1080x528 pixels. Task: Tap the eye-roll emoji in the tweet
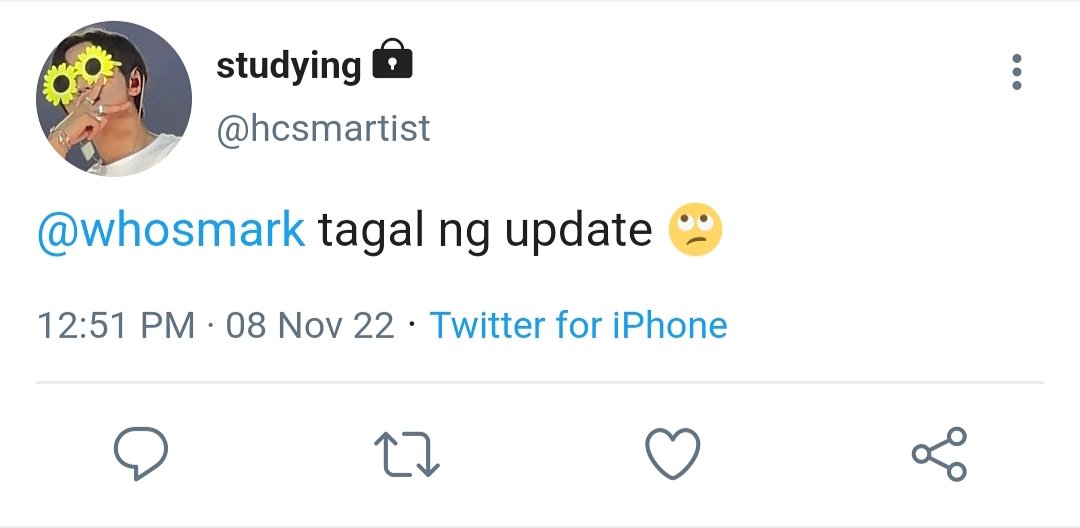click(696, 229)
